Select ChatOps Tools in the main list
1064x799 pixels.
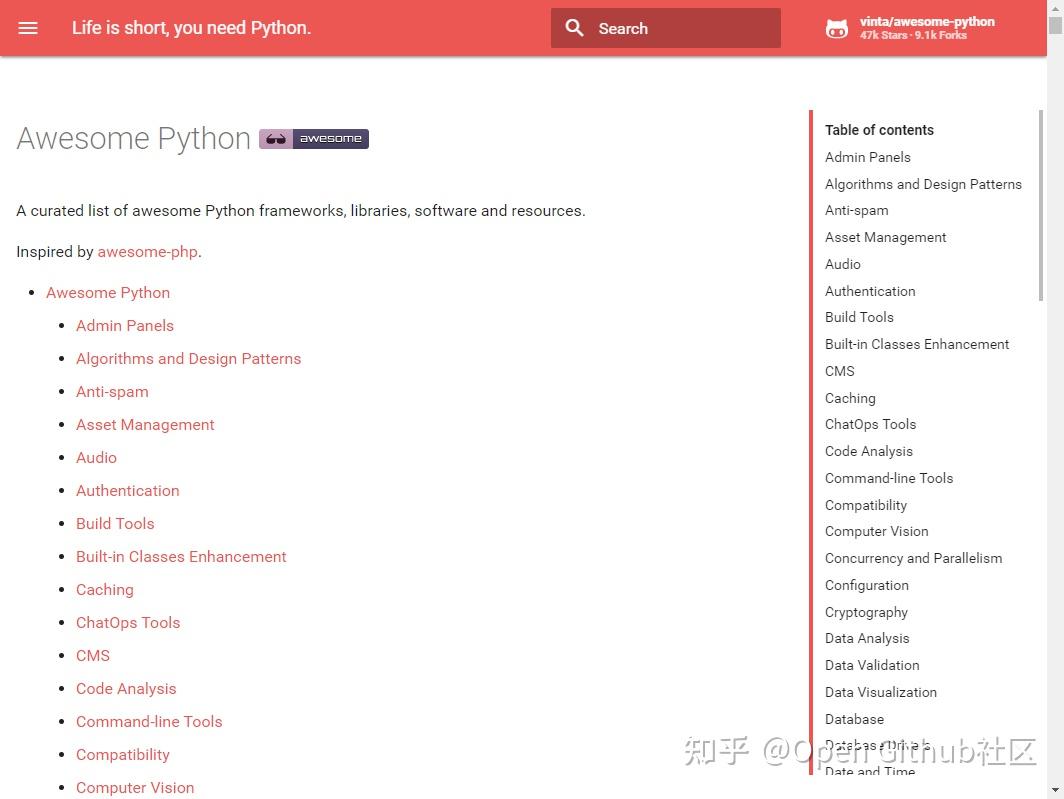coord(128,623)
